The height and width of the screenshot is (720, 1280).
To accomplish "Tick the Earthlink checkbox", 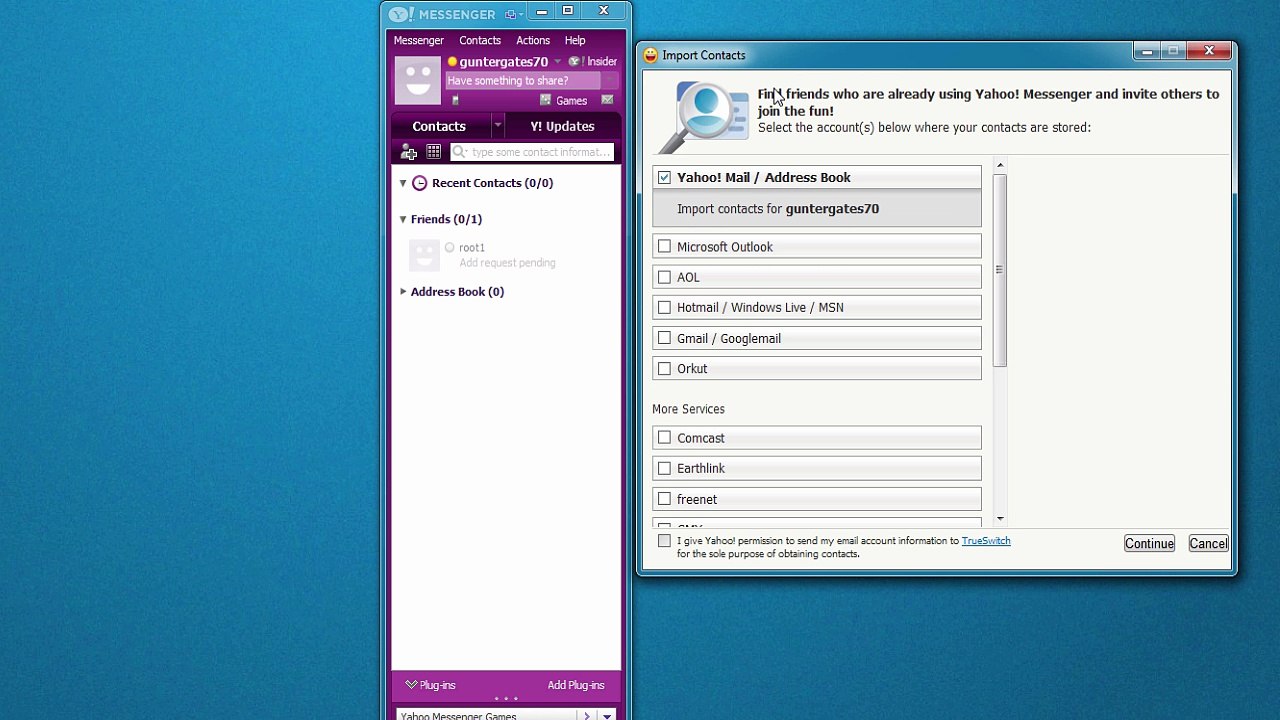I will (x=664, y=468).
